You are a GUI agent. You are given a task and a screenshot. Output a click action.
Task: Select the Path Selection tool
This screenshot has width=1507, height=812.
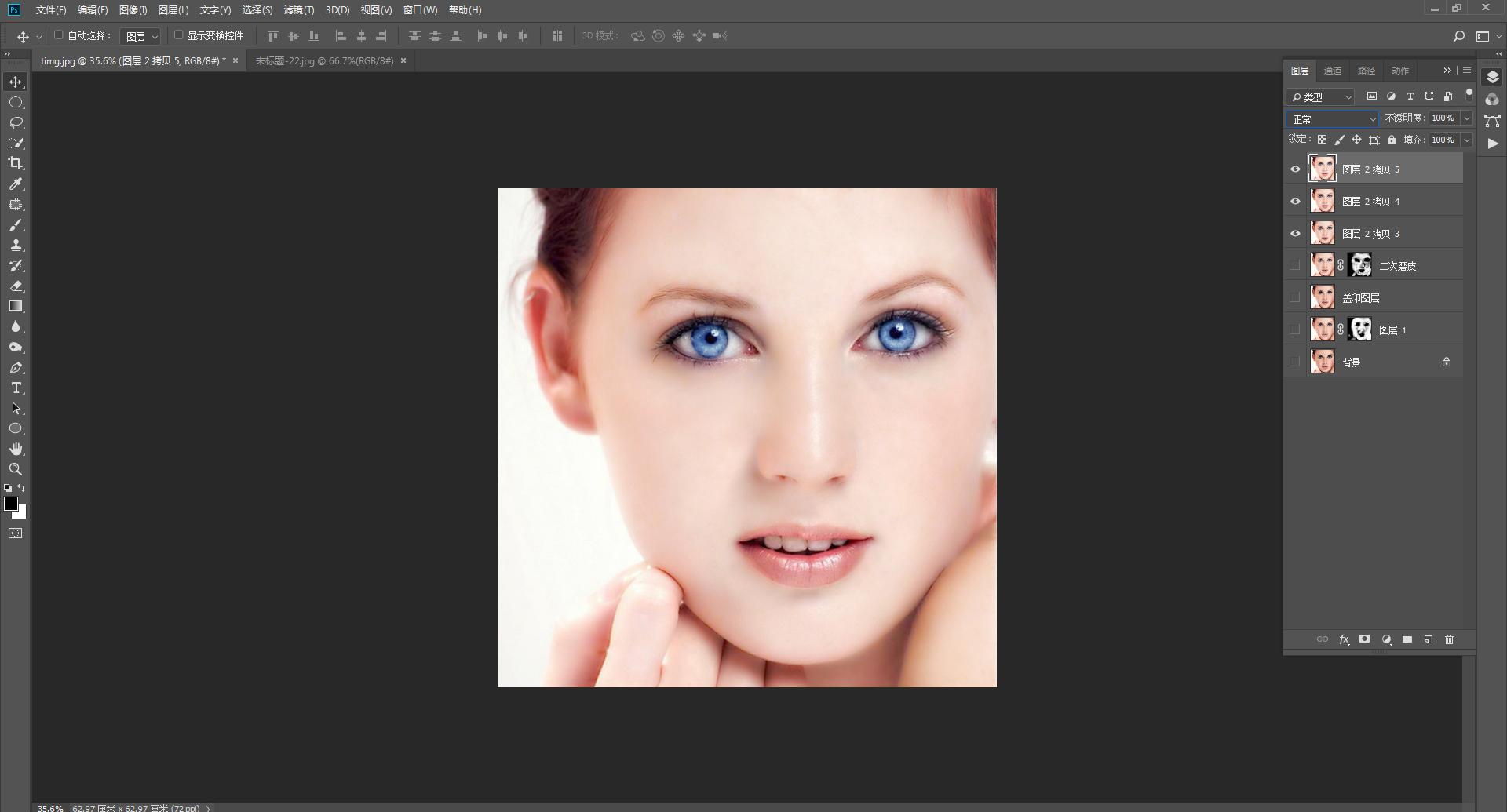pyautogui.click(x=16, y=409)
